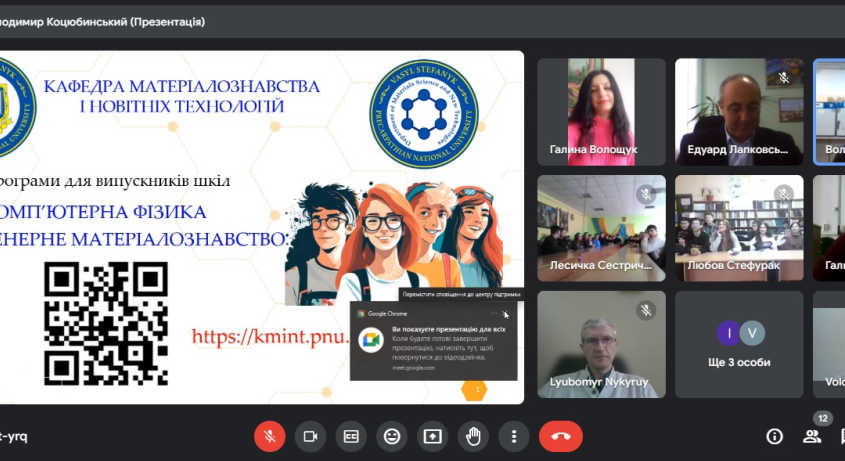Open the three-dot more options menu
The width and height of the screenshot is (845, 461).
514,436
